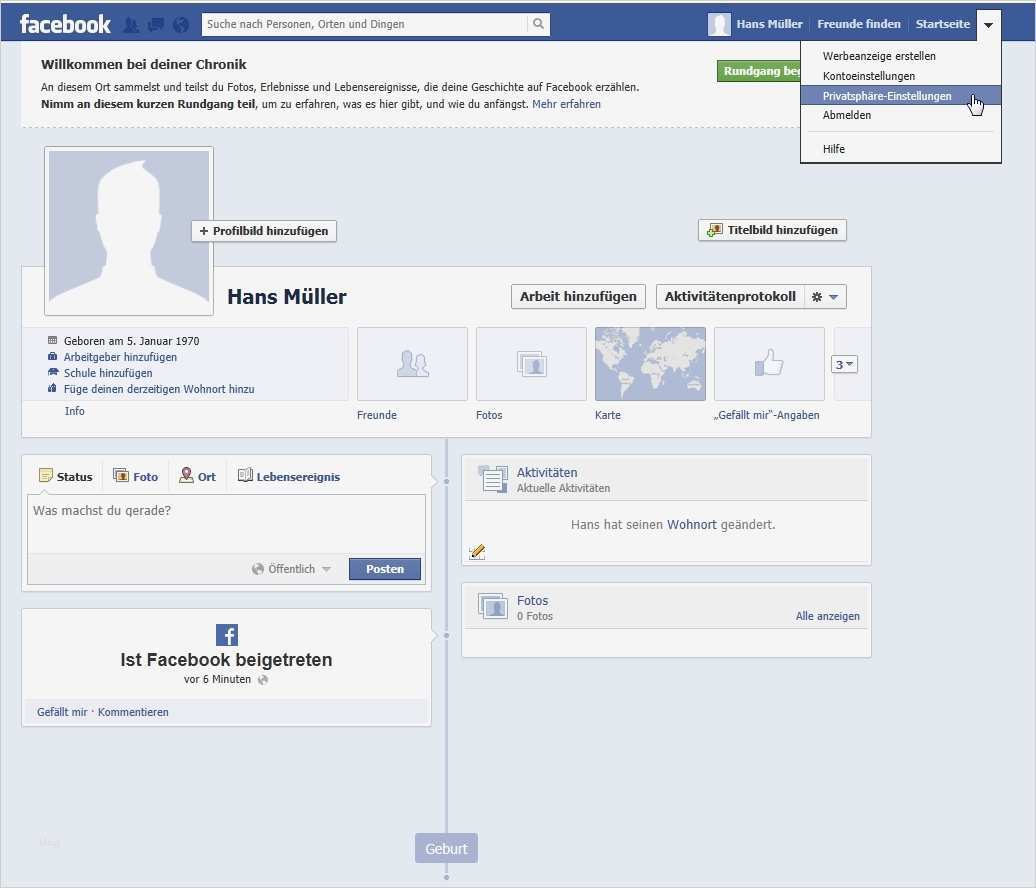Click the search magnifier icon
The image size is (1036, 888).
[538, 24]
